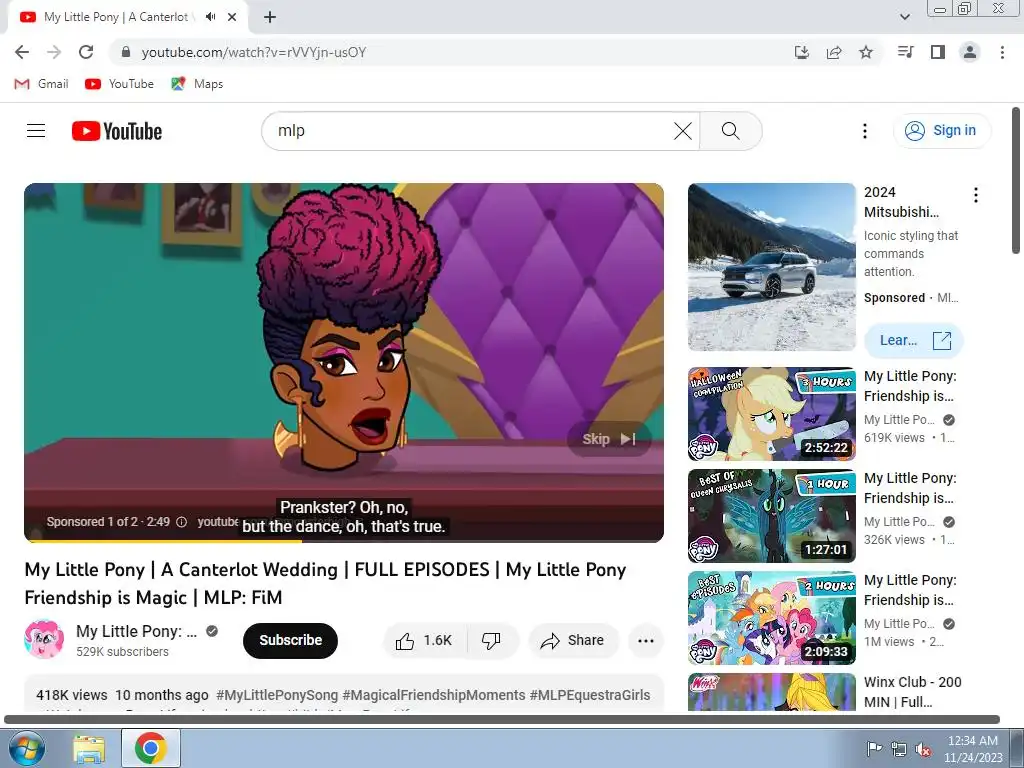The image size is (1024, 768).
Task: Open the My Little Pony channel name
Action: tap(136, 632)
